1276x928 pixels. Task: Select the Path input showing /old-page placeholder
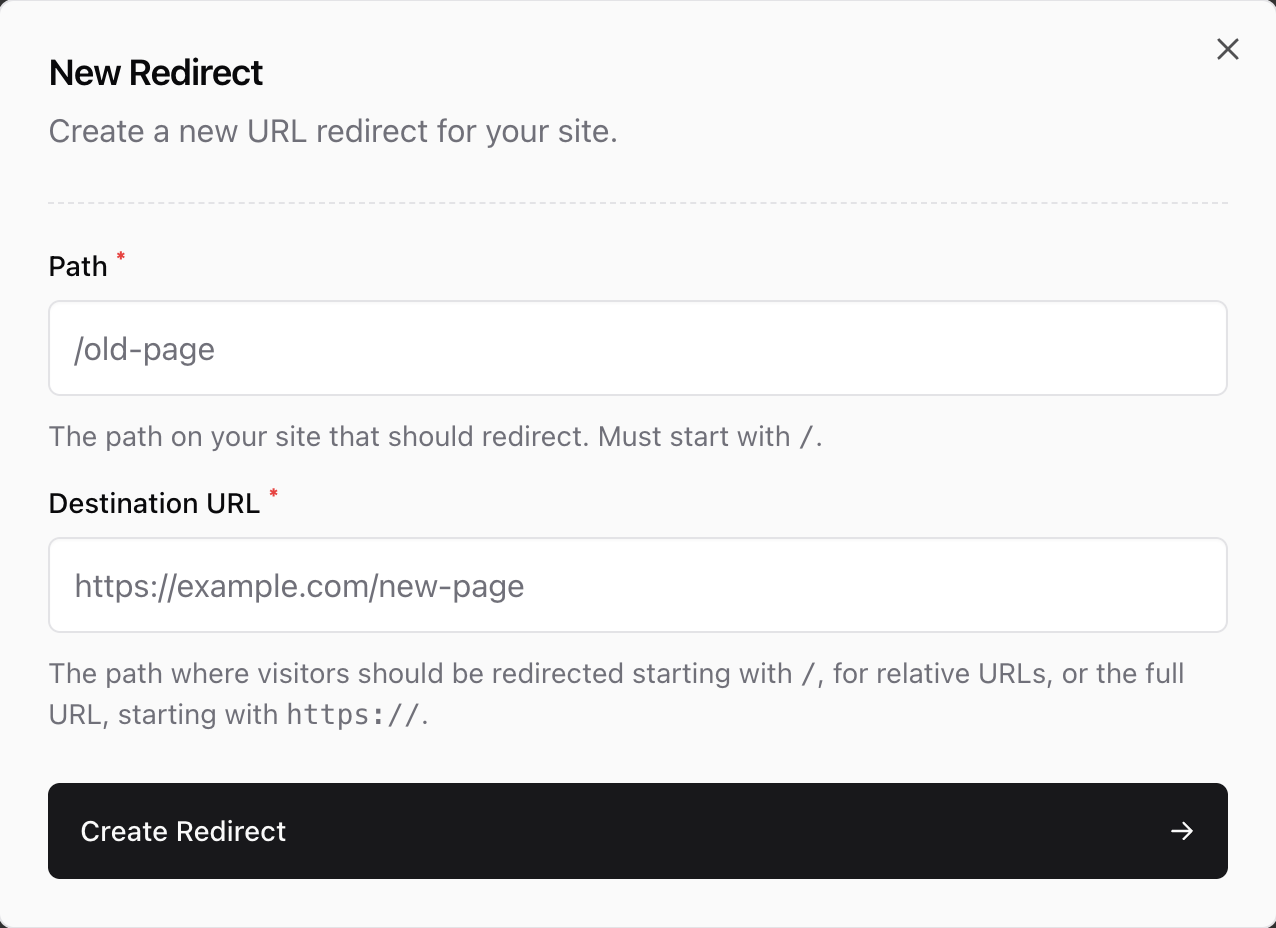click(638, 347)
